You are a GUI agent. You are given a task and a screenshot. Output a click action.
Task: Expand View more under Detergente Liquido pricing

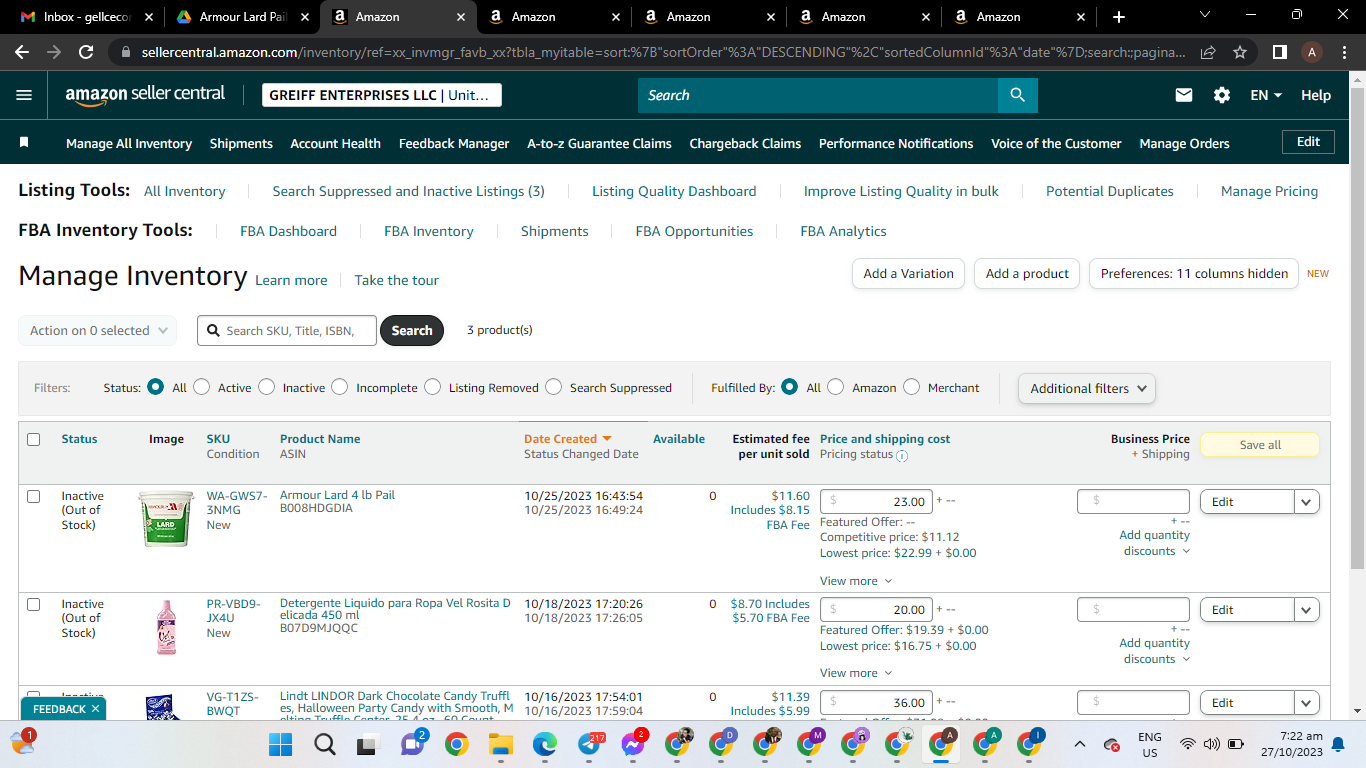(856, 673)
